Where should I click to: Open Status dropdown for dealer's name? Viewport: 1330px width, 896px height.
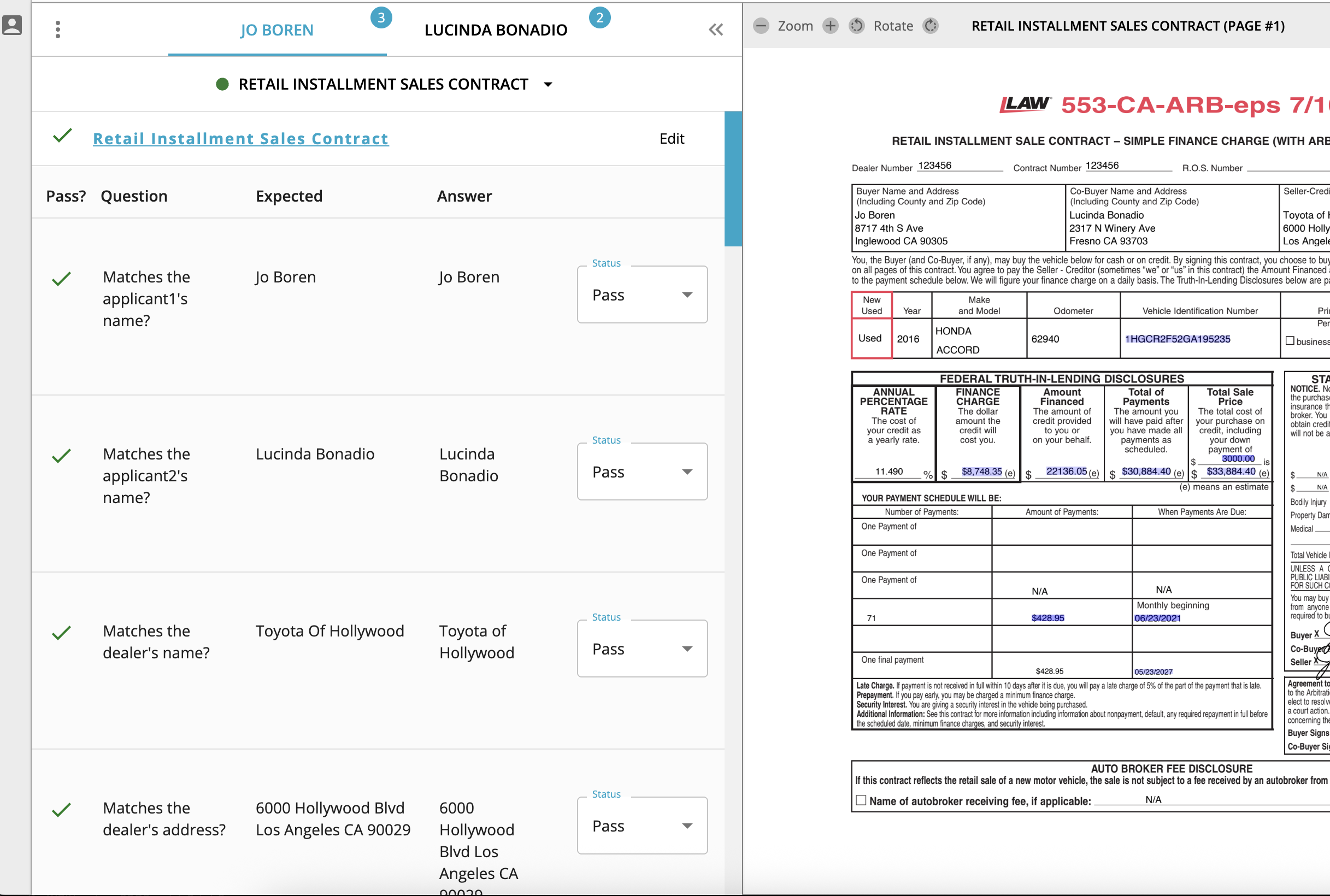(x=643, y=649)
